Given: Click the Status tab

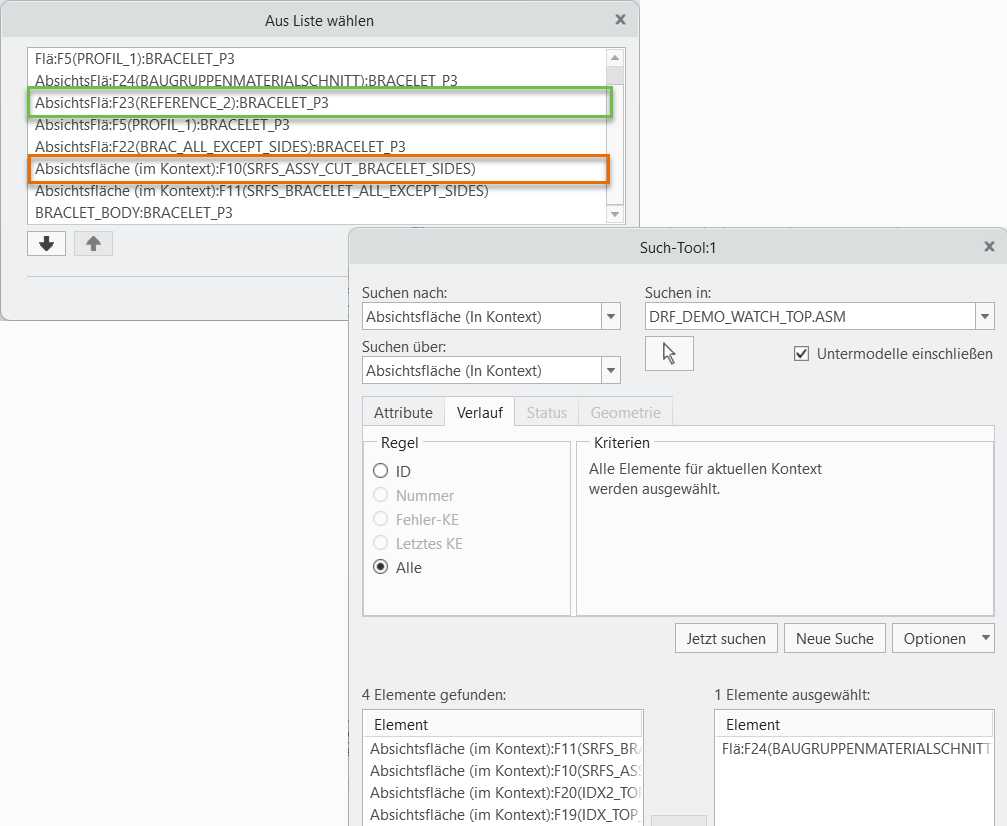Looking at the screenshot, I should (x=547, y=412).
